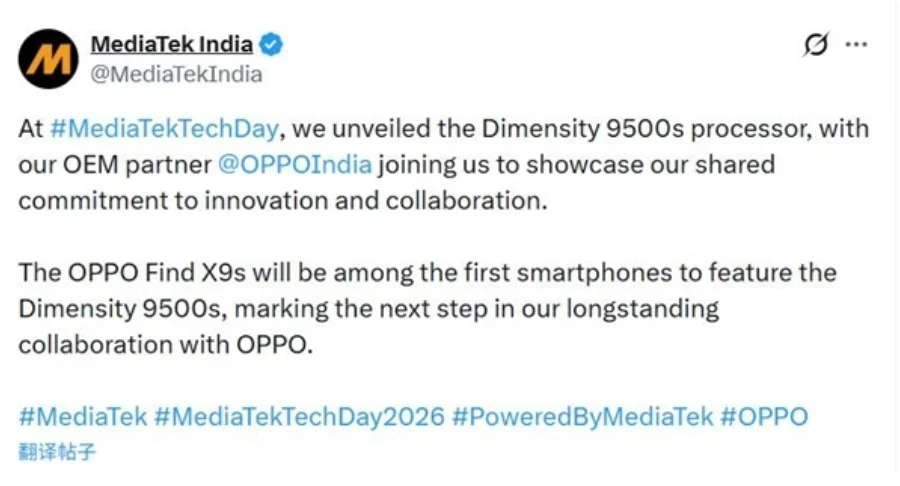Click the "our OEM partner" text

[x=114, y=163]
